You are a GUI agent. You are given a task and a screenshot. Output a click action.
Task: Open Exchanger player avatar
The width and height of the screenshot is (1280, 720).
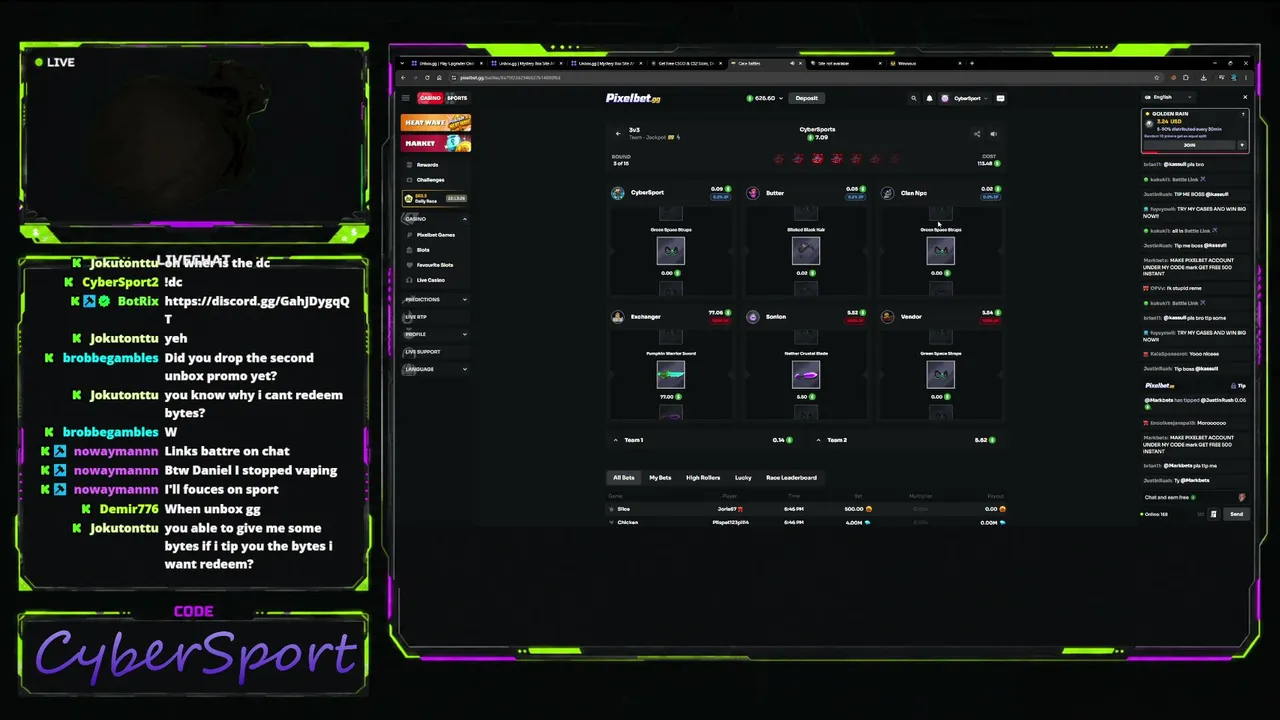pyautogui.click(x=618, y=317)
